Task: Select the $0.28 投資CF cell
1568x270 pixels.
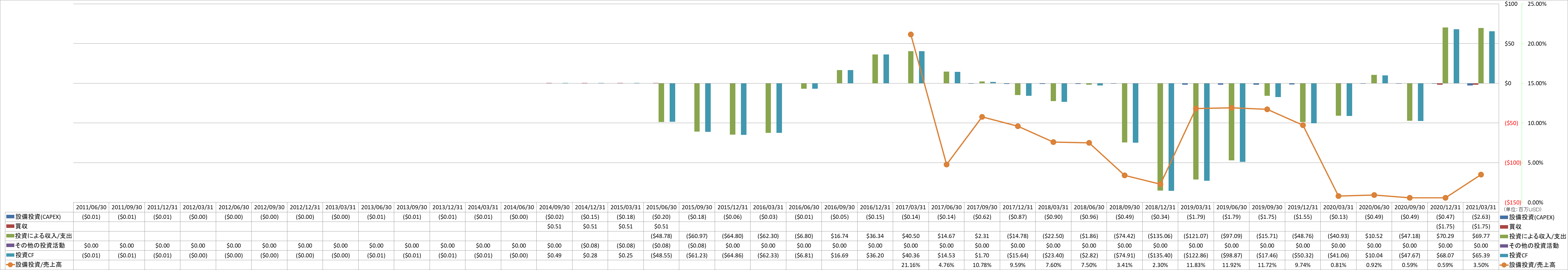Action: click(x=590, y=255)
